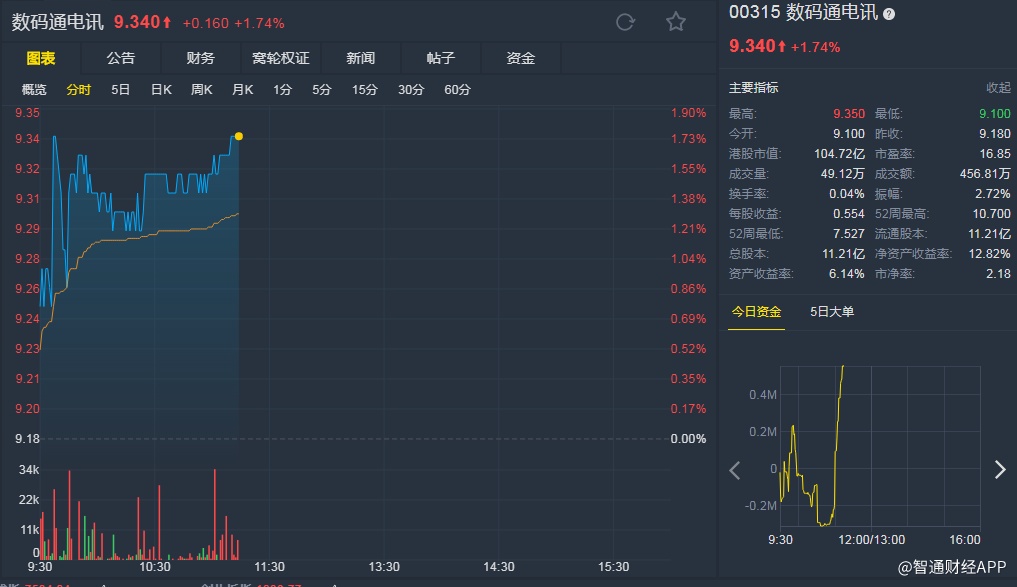Select the 周K chart period
Viewport: 1017px width, 587px height.
pyautogui.click(x=202, y=90)
